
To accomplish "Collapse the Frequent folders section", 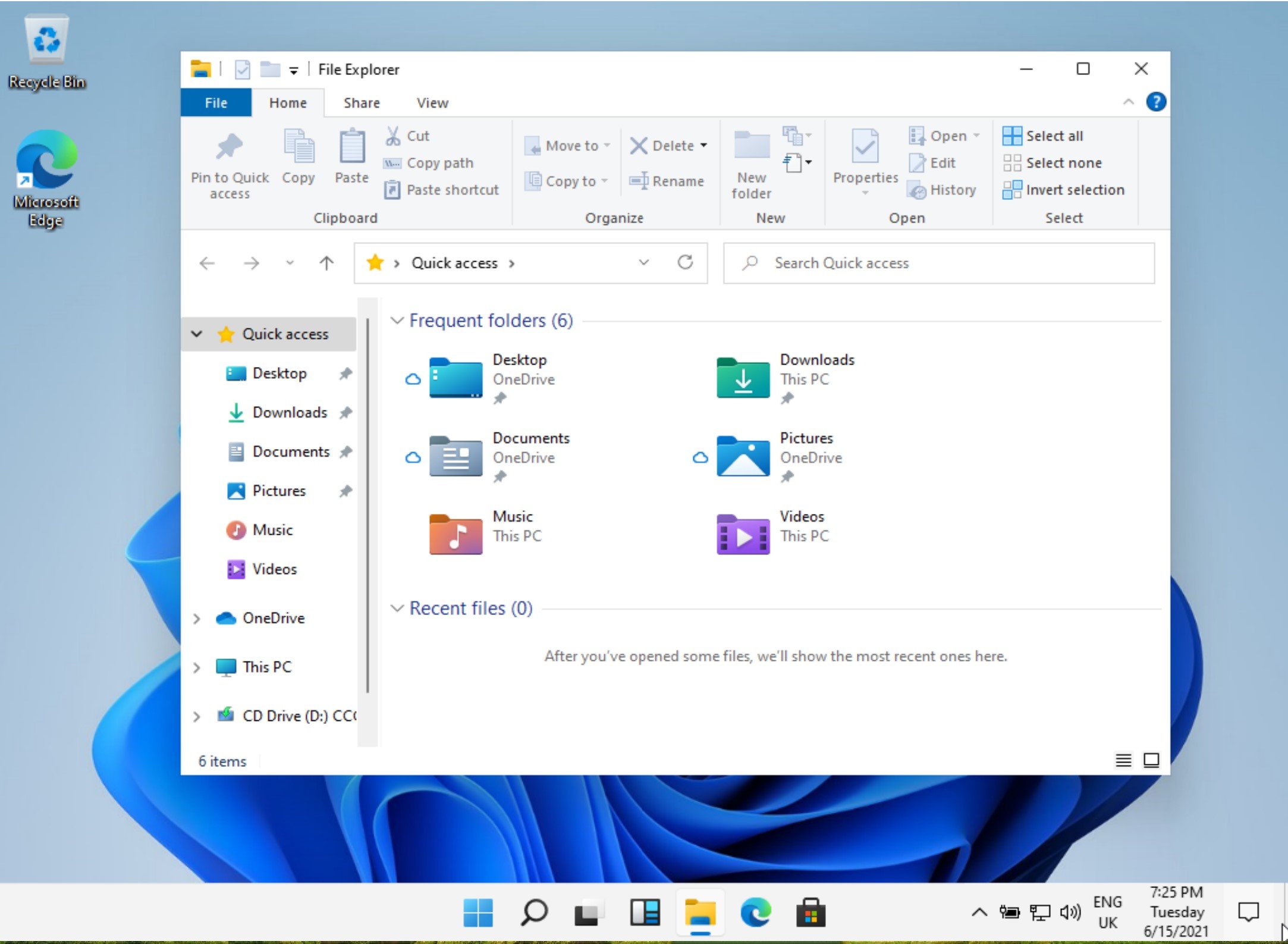I will coord(397,321).
